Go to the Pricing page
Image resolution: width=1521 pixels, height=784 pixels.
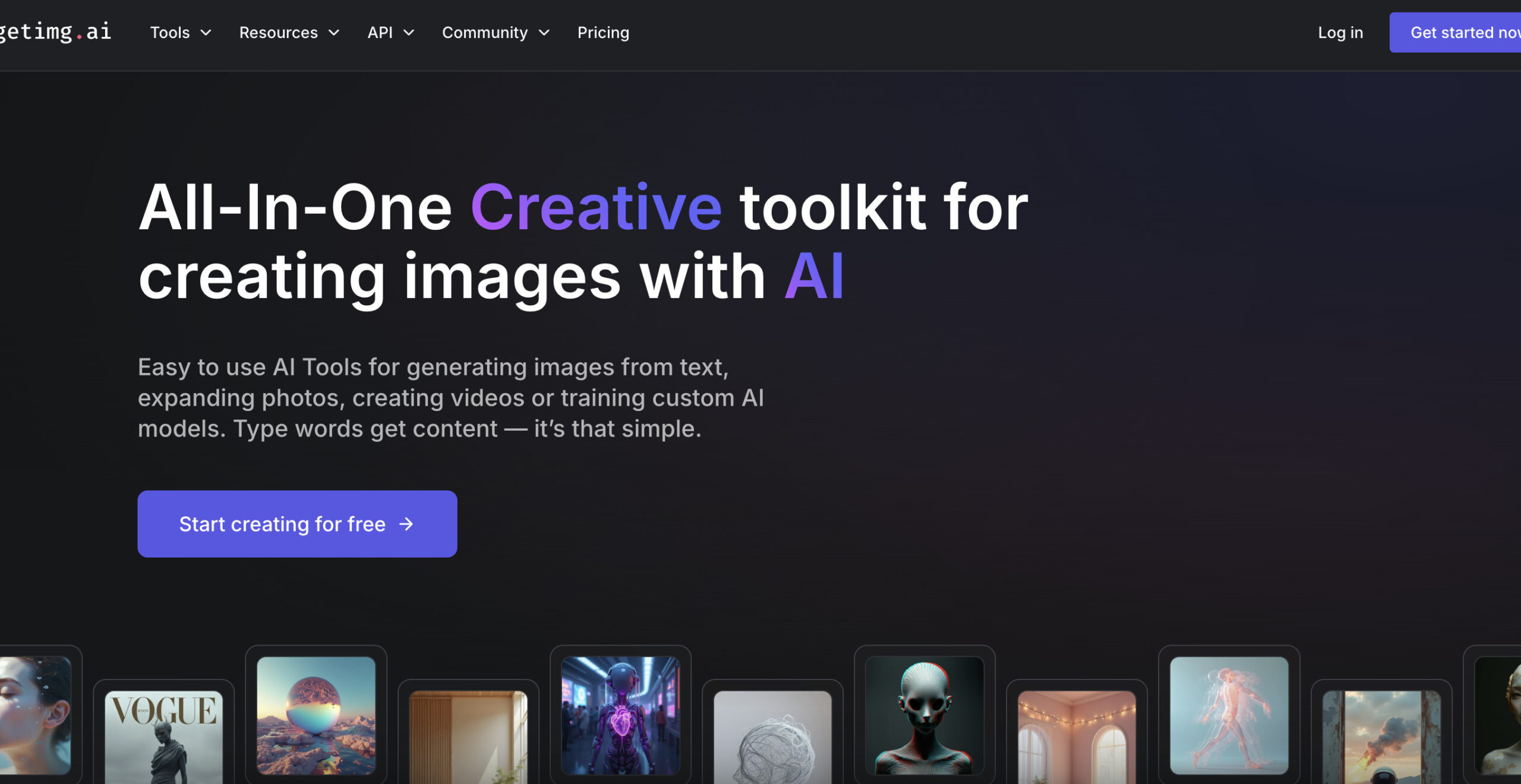tap(602, 33)
